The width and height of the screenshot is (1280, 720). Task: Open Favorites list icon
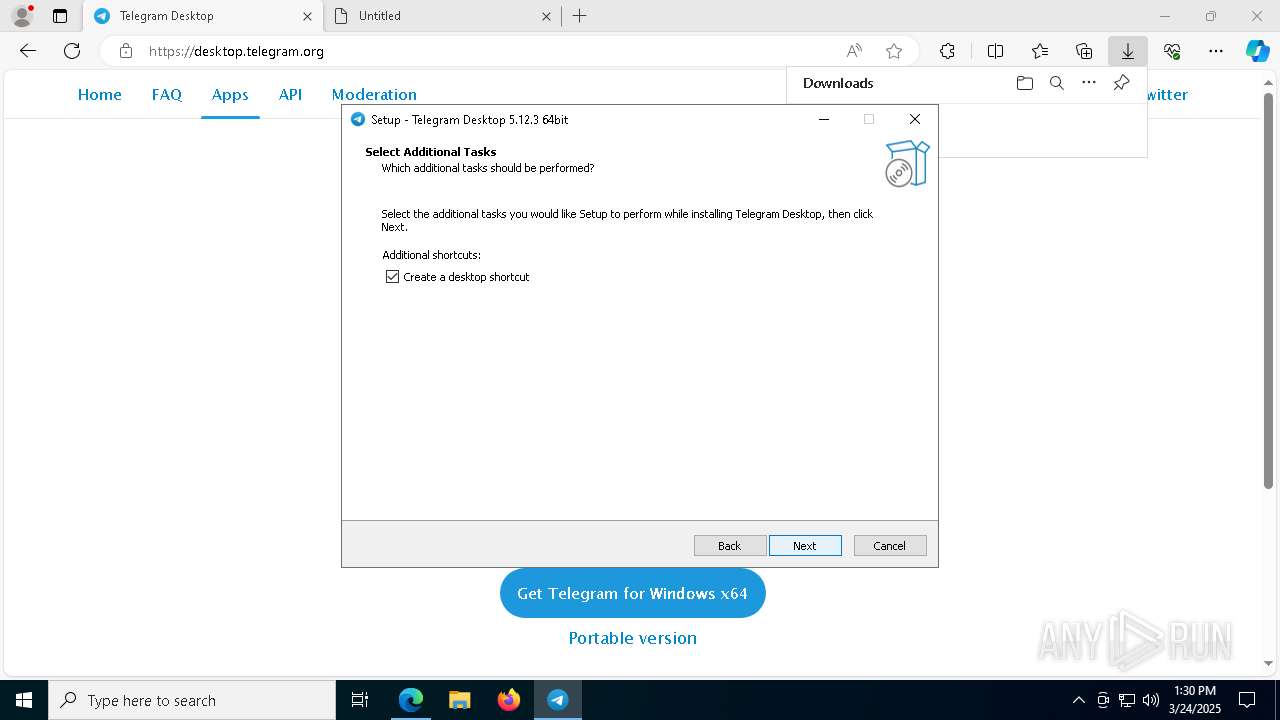coord(1040,51)
